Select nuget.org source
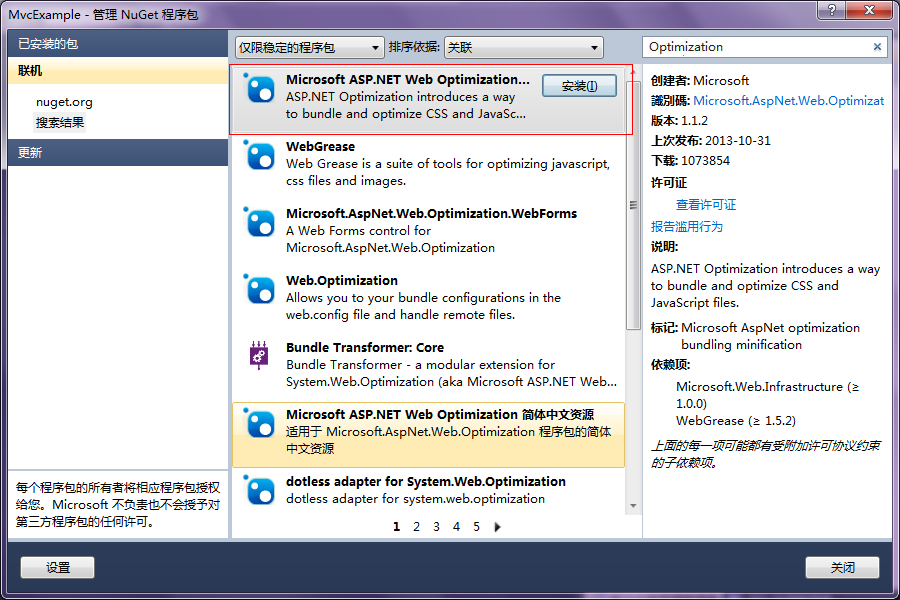 64,102
